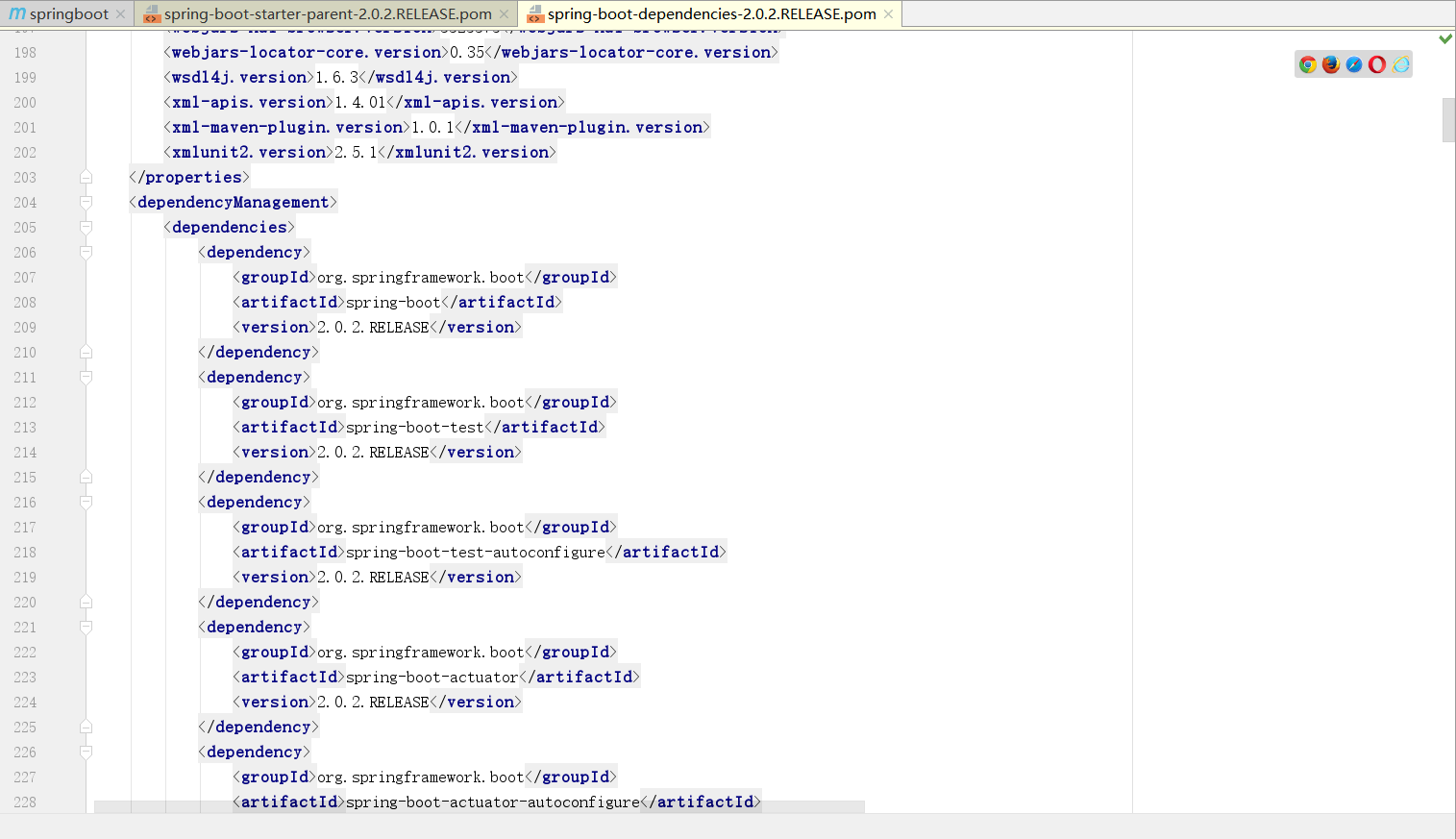
Task: Fold the end of dependency at line 210
Action: [86, 352]
